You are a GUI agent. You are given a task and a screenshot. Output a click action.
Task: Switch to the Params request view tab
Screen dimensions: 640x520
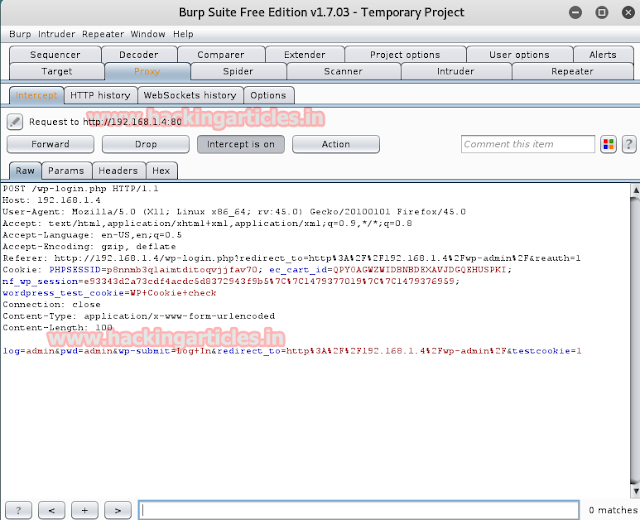[66, 171]
